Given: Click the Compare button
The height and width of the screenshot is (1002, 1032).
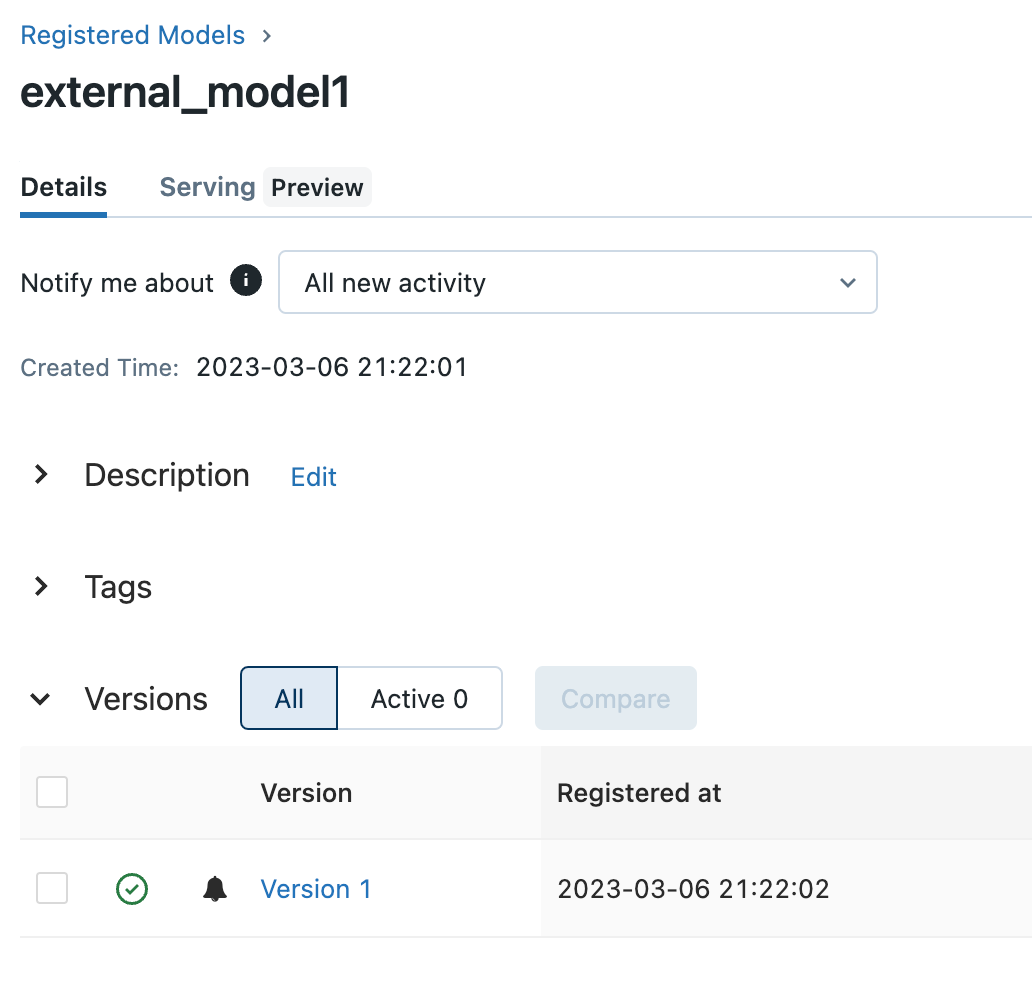Looking at the screenshot, I should point(615,698).
